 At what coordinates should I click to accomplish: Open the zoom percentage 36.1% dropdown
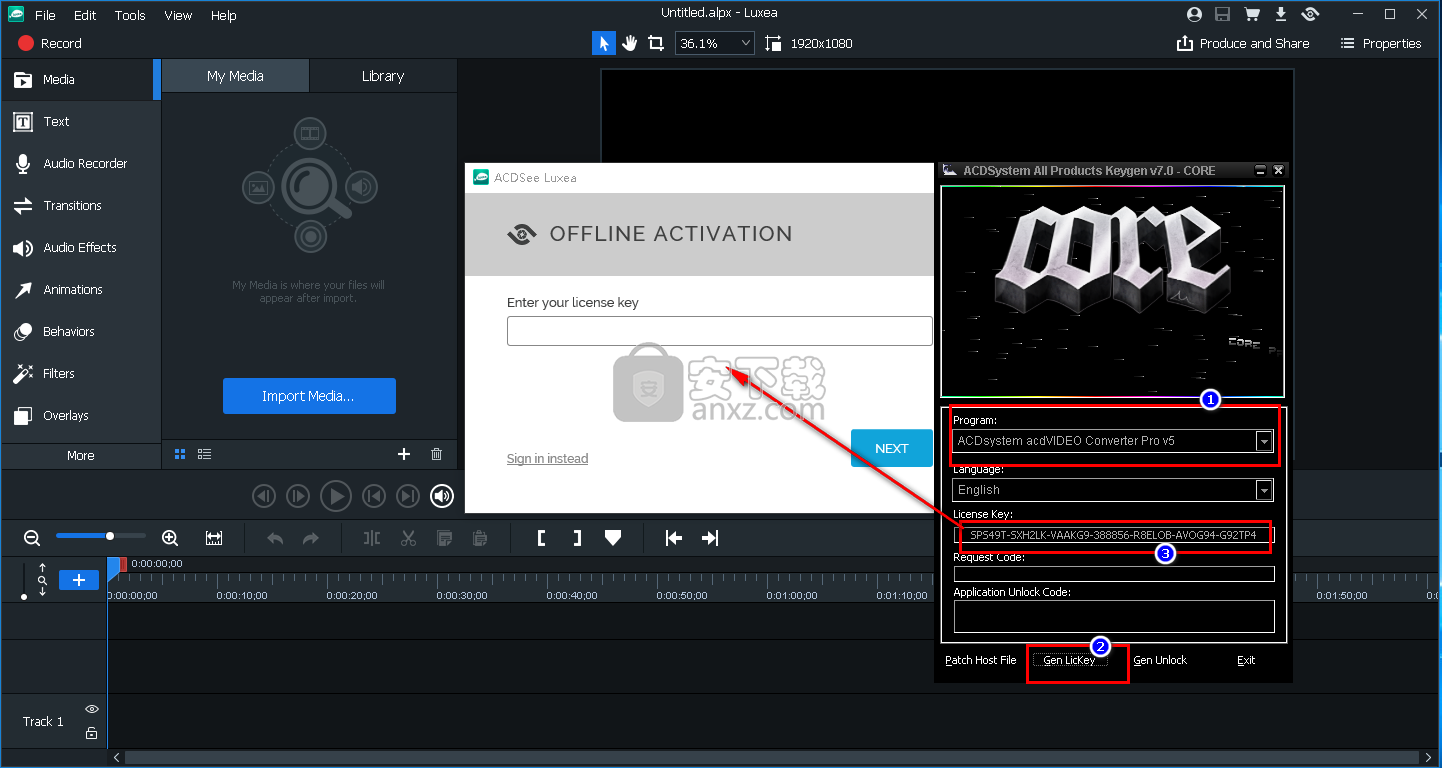click(x=715, y=43)
